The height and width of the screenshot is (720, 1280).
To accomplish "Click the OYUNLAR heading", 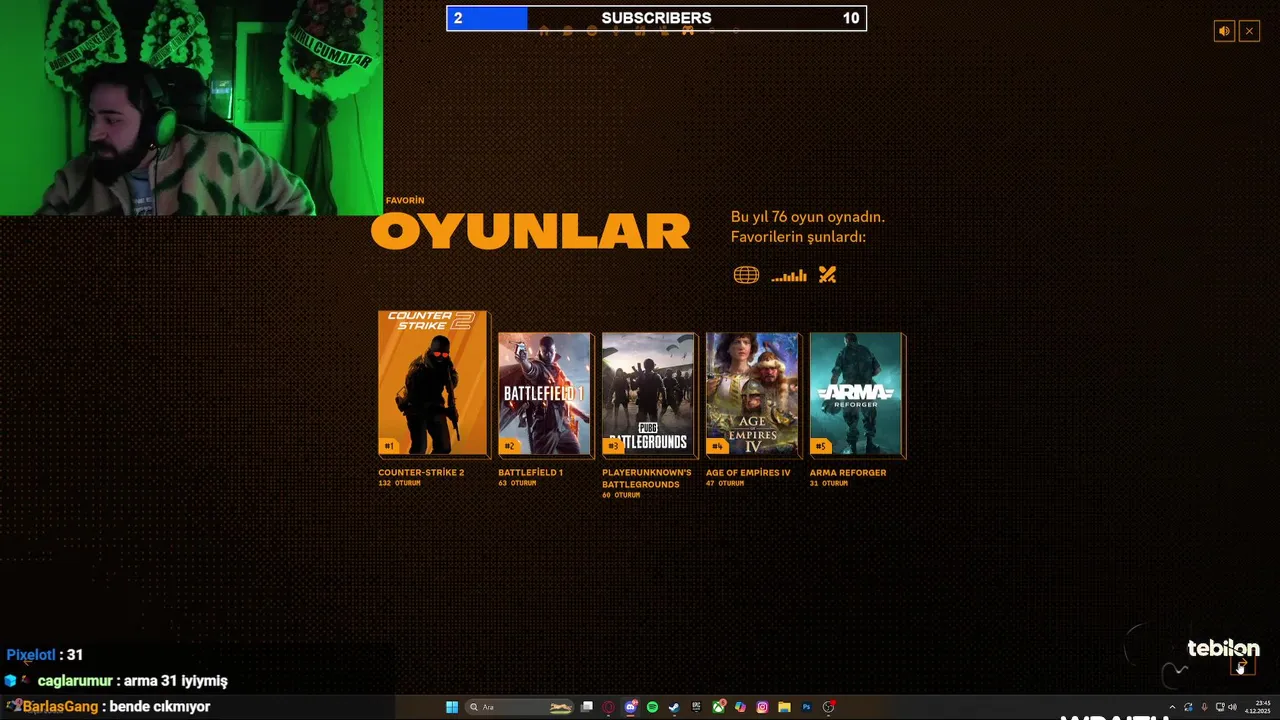I will click(x=530, y=232).
